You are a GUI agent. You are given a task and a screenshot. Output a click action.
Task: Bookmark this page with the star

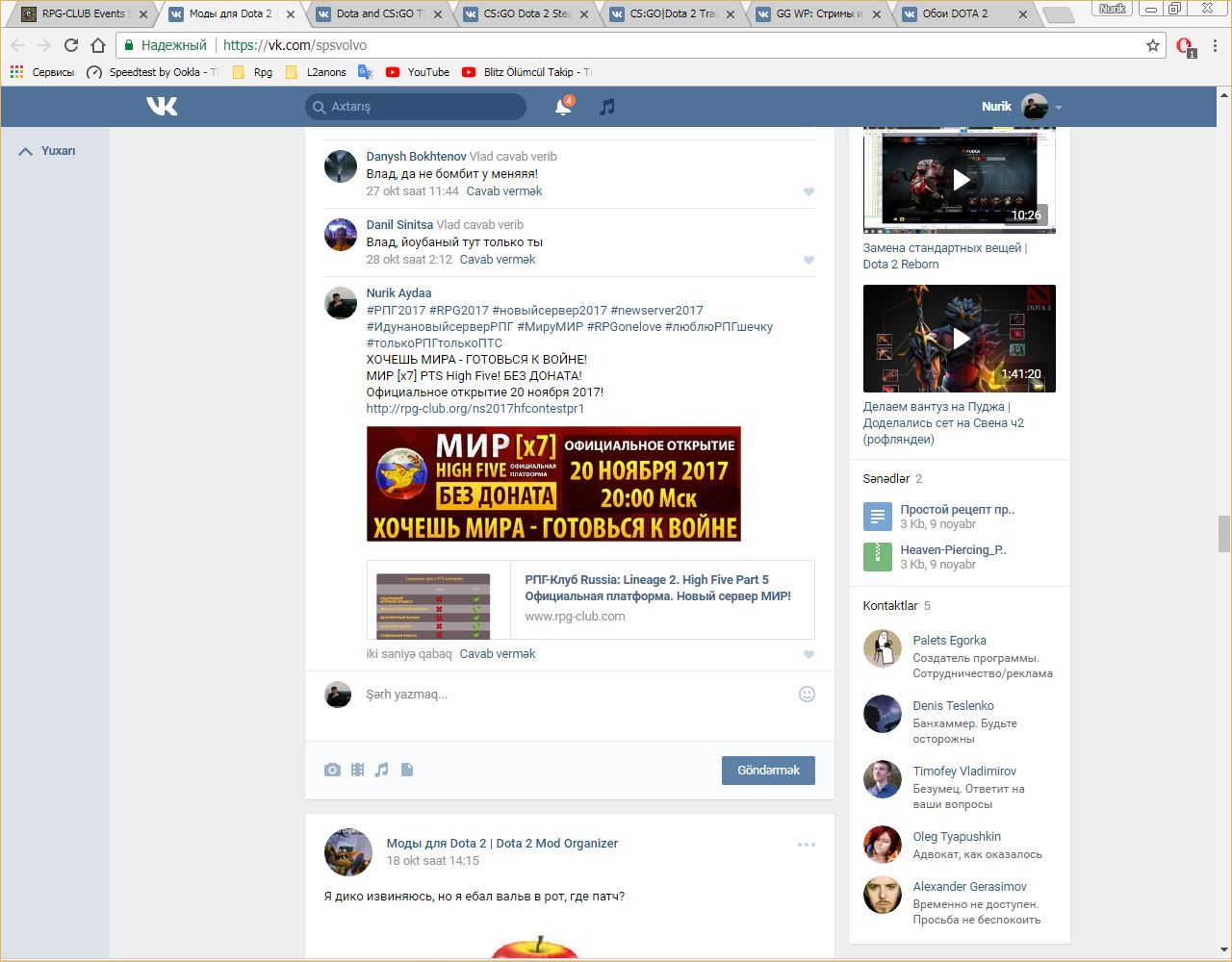click(x=1153, y=45)
